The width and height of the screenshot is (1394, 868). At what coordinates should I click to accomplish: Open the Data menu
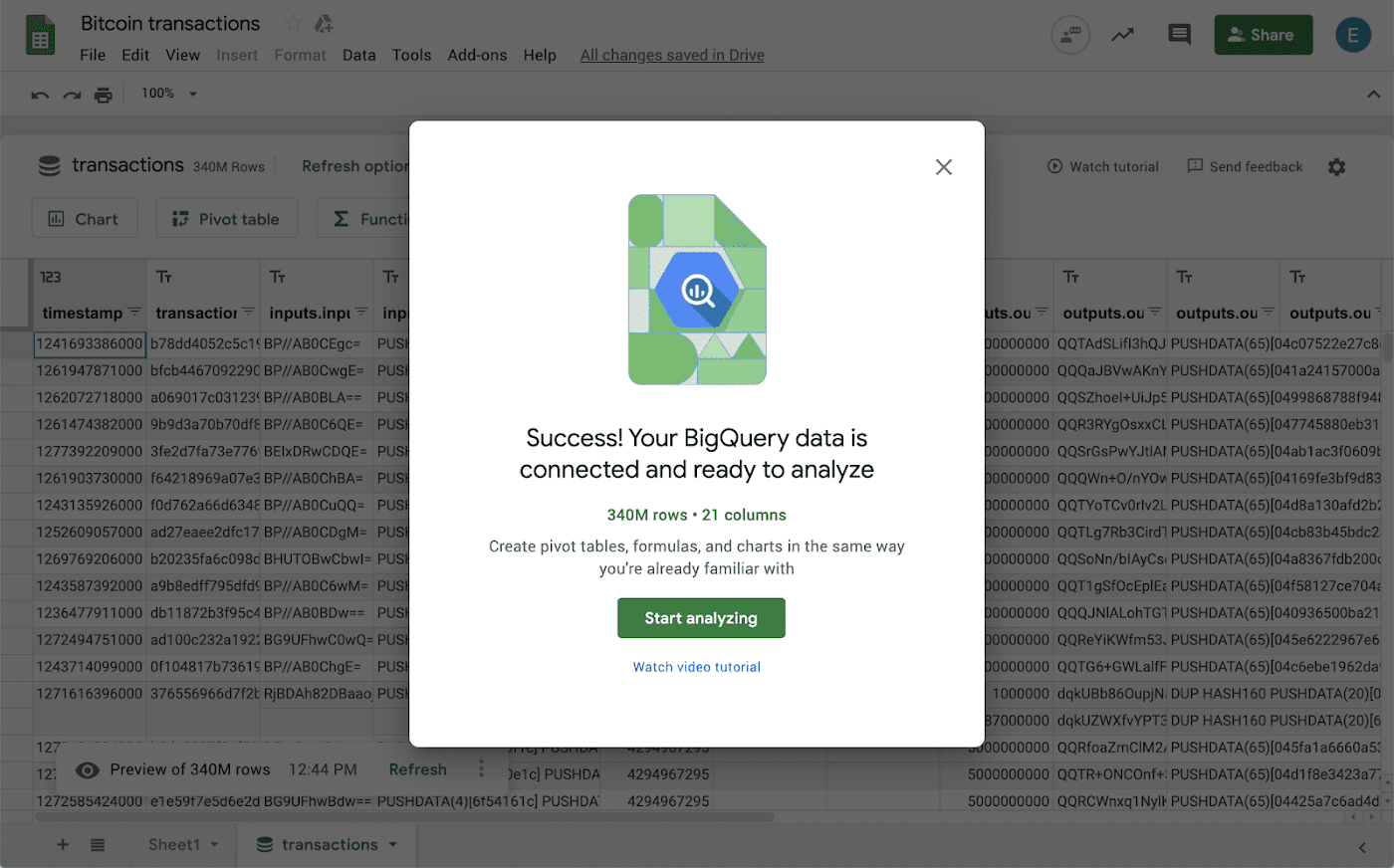[x=358, y=55]
